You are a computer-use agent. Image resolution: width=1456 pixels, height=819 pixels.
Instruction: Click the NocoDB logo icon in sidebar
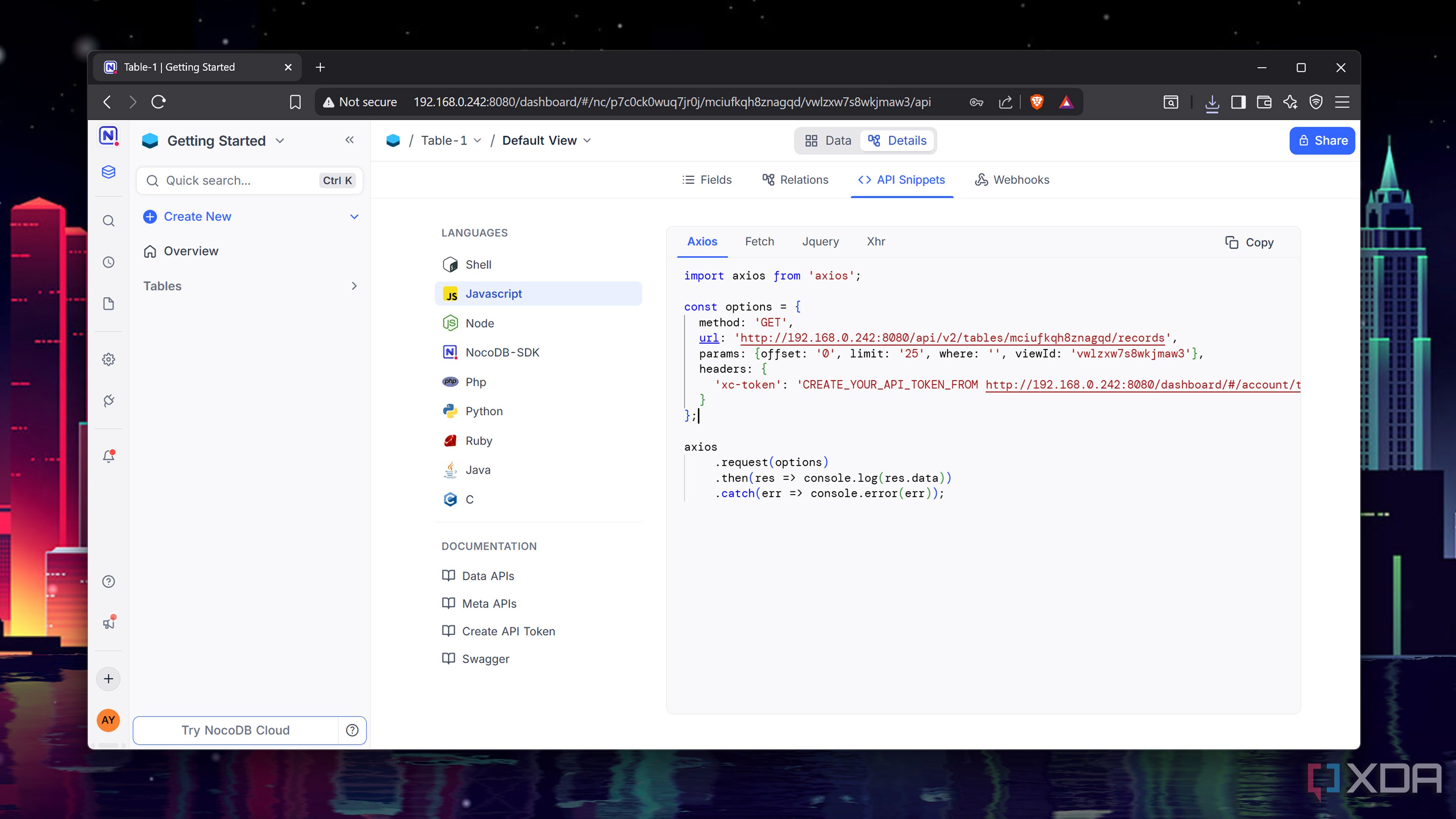pyautogui.click(x=108, y=136)
